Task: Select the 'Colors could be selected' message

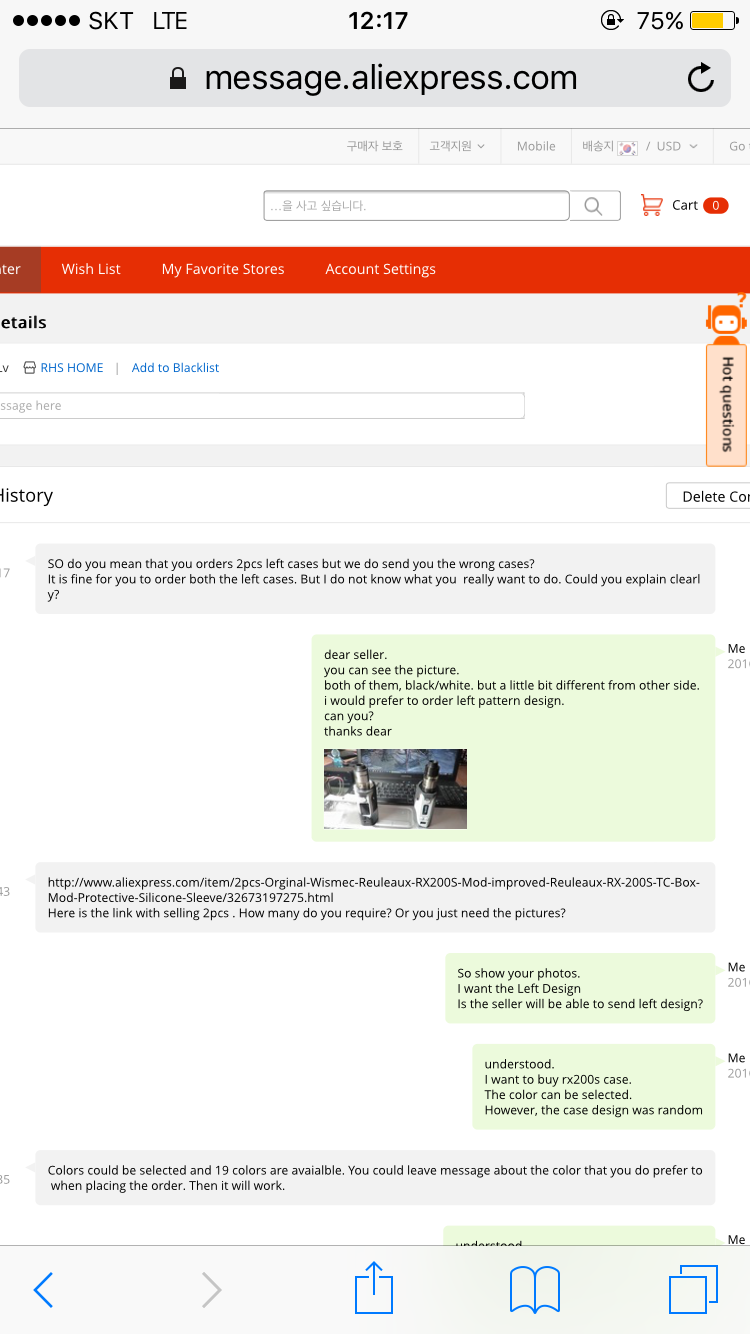Action: point(375,1178)
